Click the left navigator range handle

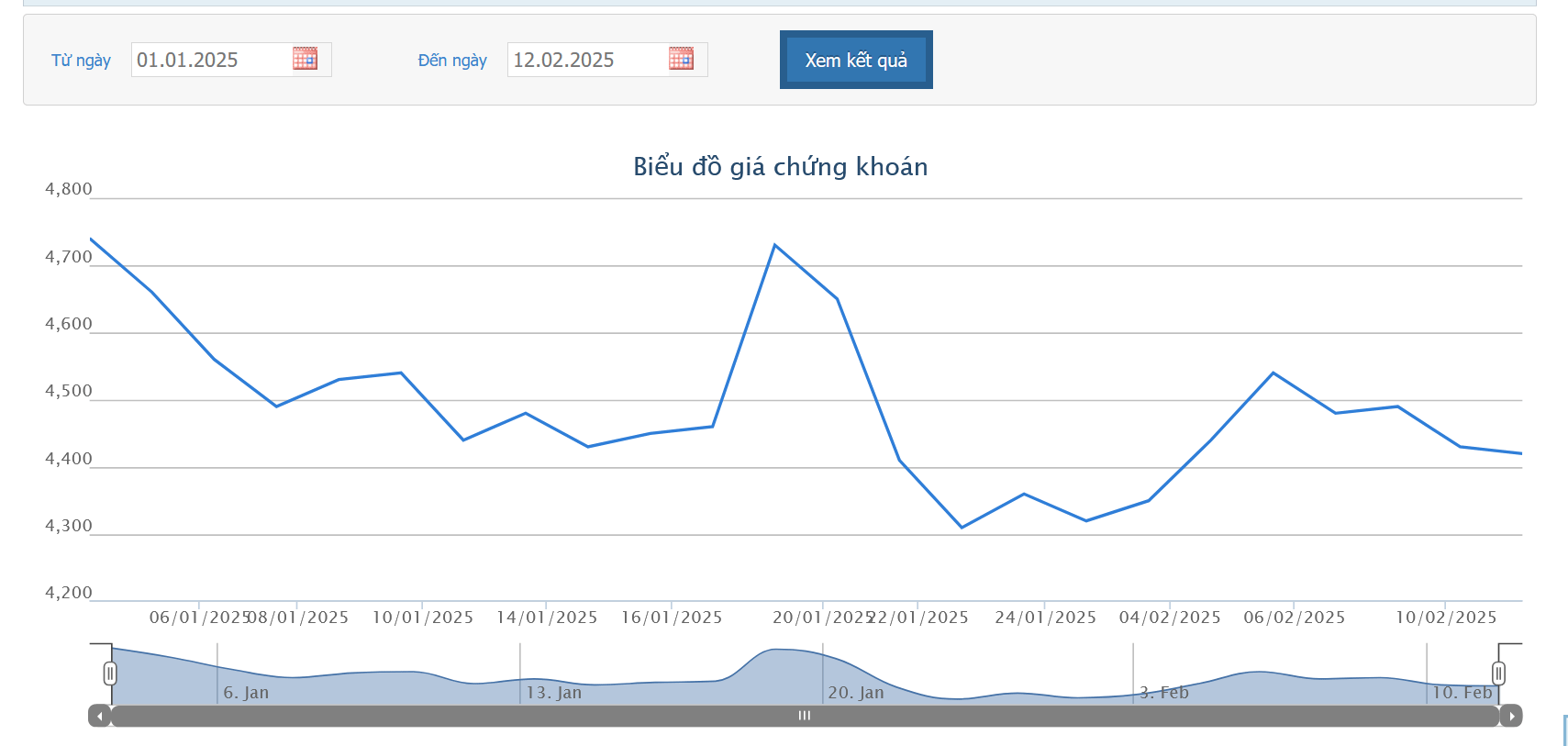tap(110, 674)
